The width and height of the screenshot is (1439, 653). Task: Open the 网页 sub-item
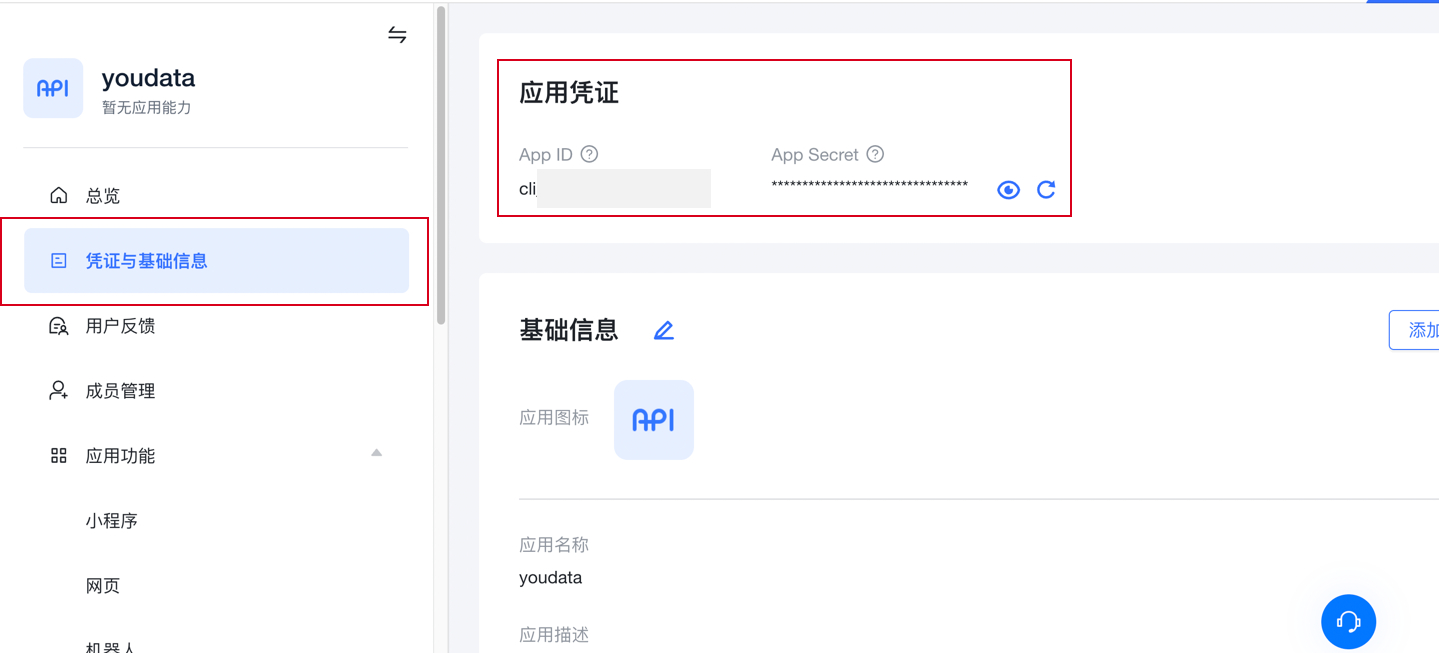tap(102, 586)
